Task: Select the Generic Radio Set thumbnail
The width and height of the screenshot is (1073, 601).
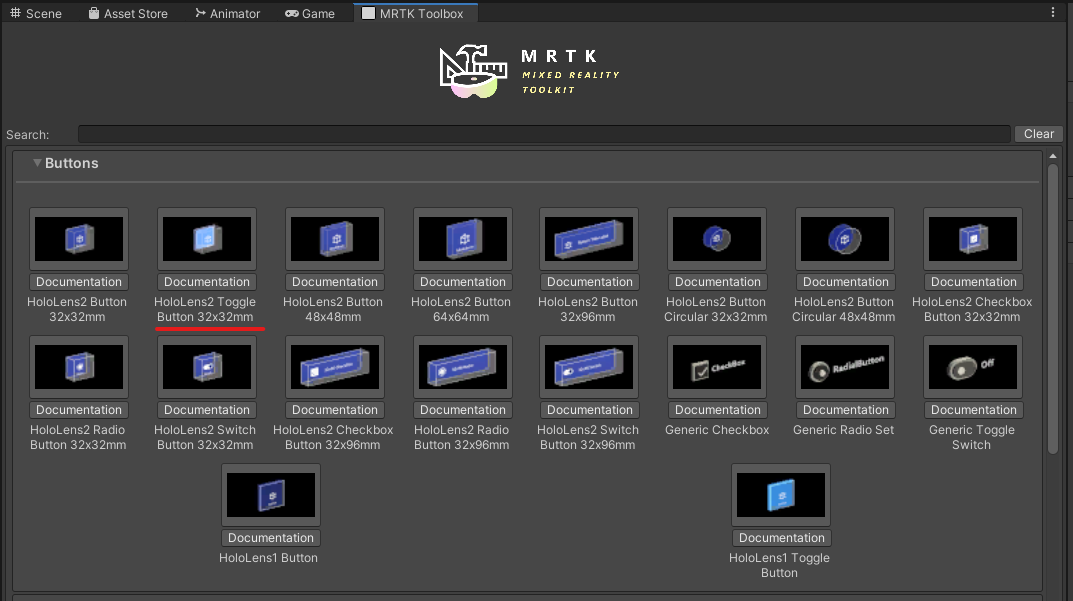Action: point(844,367)
